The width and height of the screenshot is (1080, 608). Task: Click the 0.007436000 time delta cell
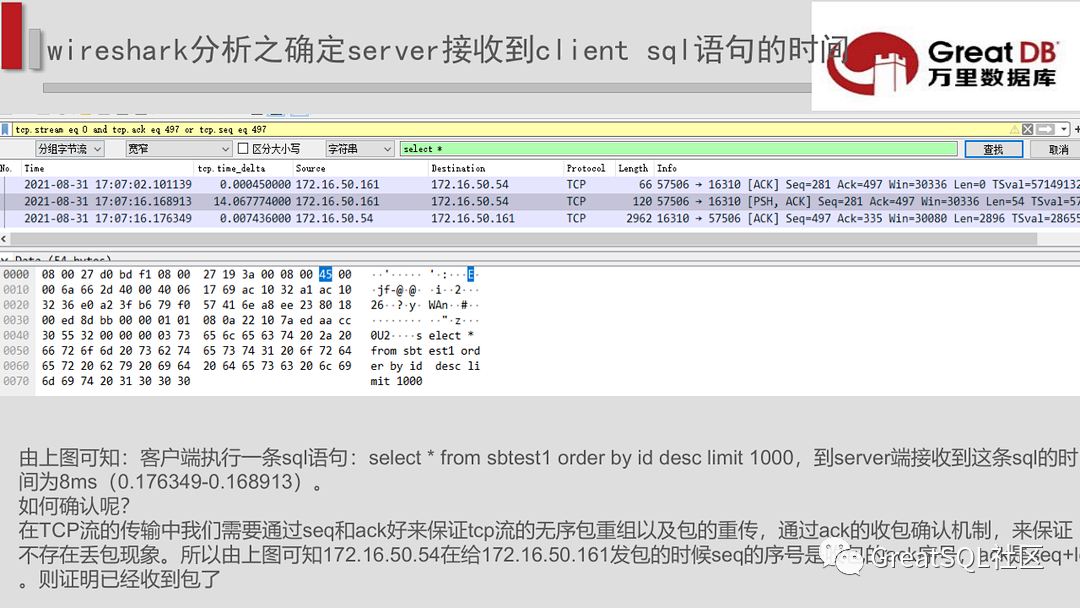[256, 218]
